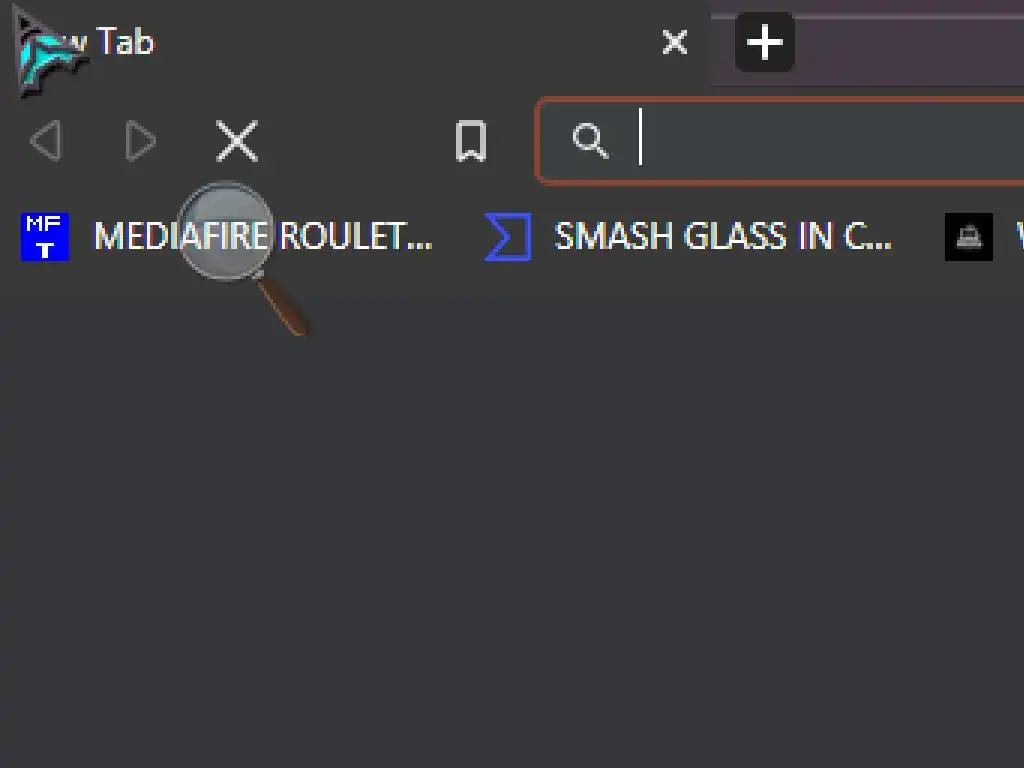Click the blue sigma-shaped bookmark favicon

pos(508,237)
